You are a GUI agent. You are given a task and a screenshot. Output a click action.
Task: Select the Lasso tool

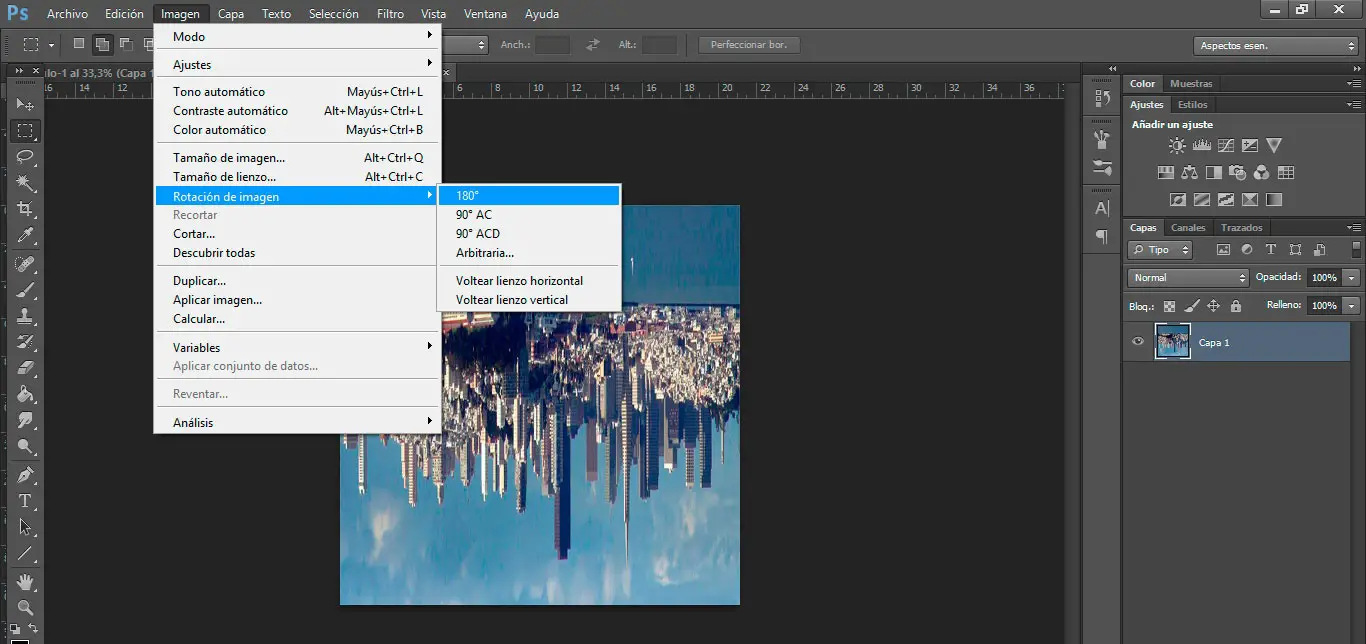point(26,157)
